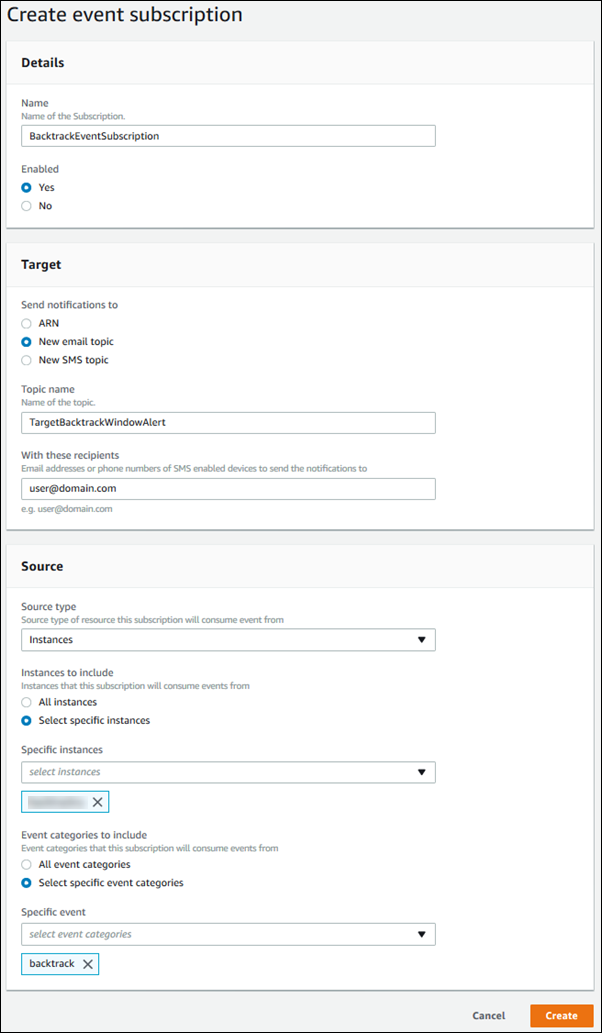Click the recipients email address field
Viewport: 602px width, 1033px height.
pyautogui.click(x=228, y=488)
